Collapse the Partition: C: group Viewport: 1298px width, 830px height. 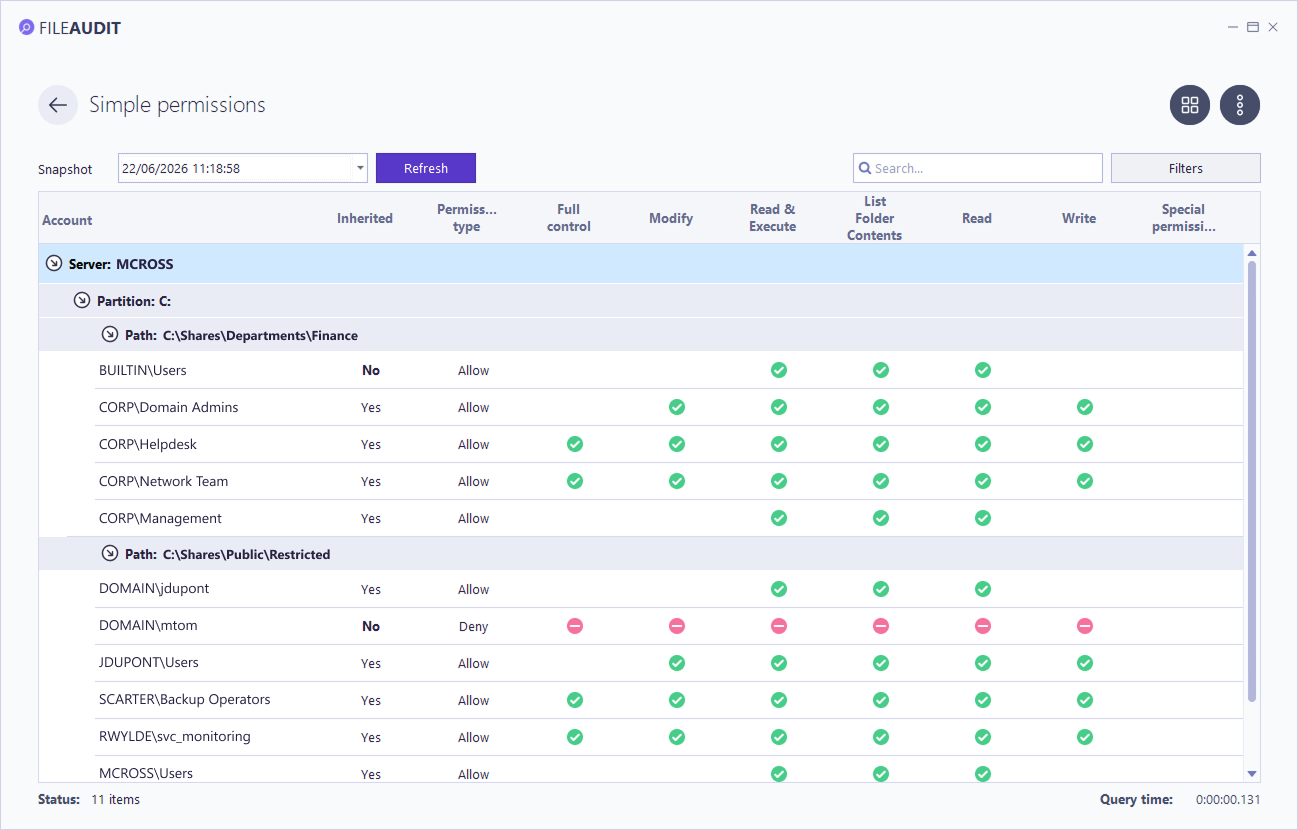point(82,300)
